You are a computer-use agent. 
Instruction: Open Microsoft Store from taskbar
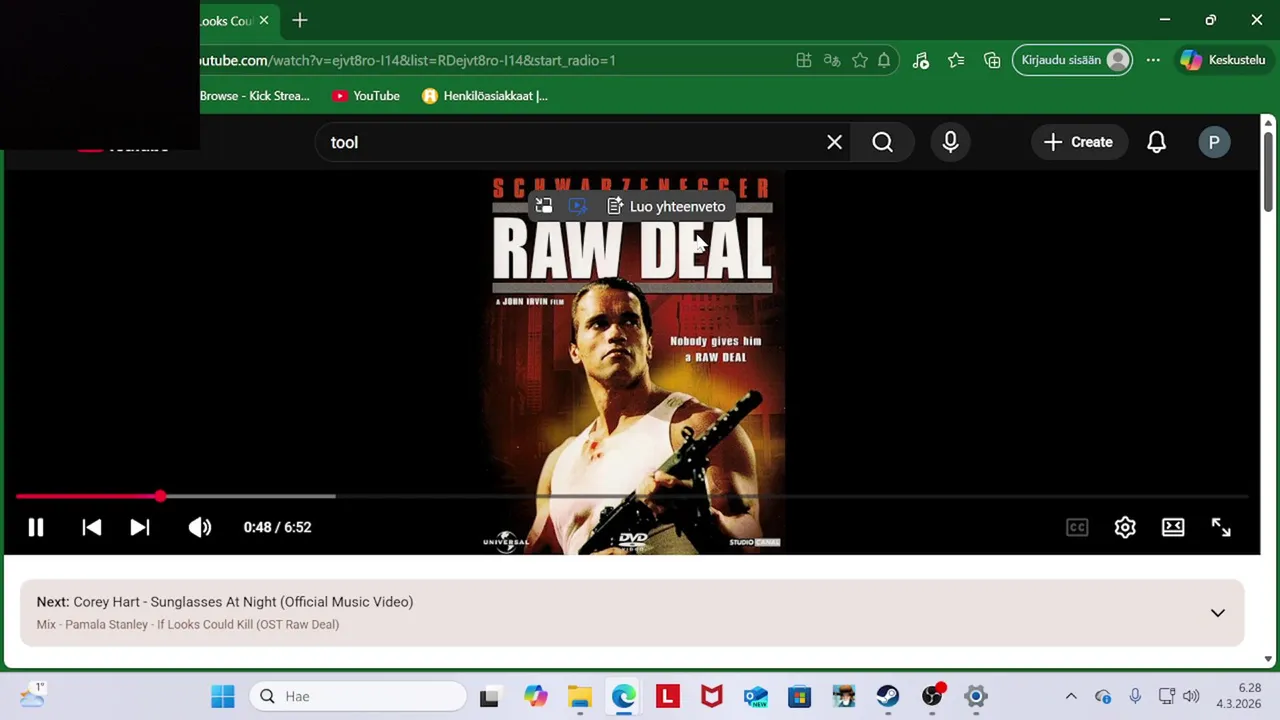[800, 696]
